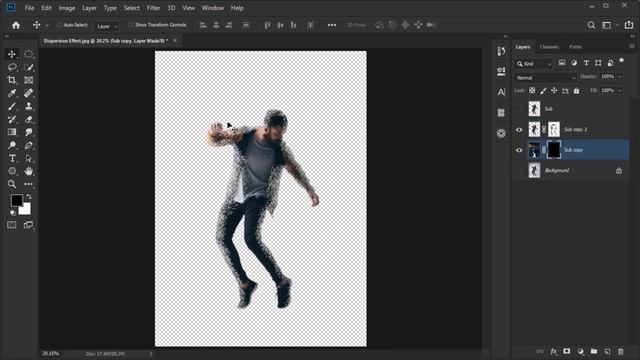Toggle Quick Mask mode
Screen dimensions: 640x360
click(x=12, y=225)
